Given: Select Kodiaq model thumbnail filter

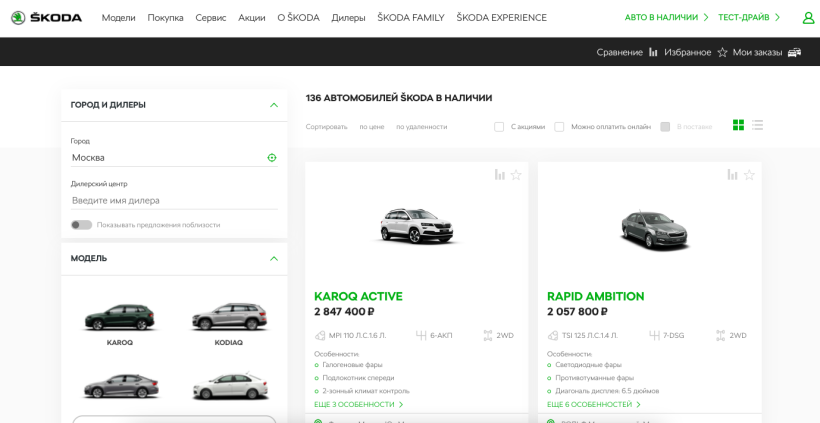Looking at the screenshot, I should [x=229, y=324].
